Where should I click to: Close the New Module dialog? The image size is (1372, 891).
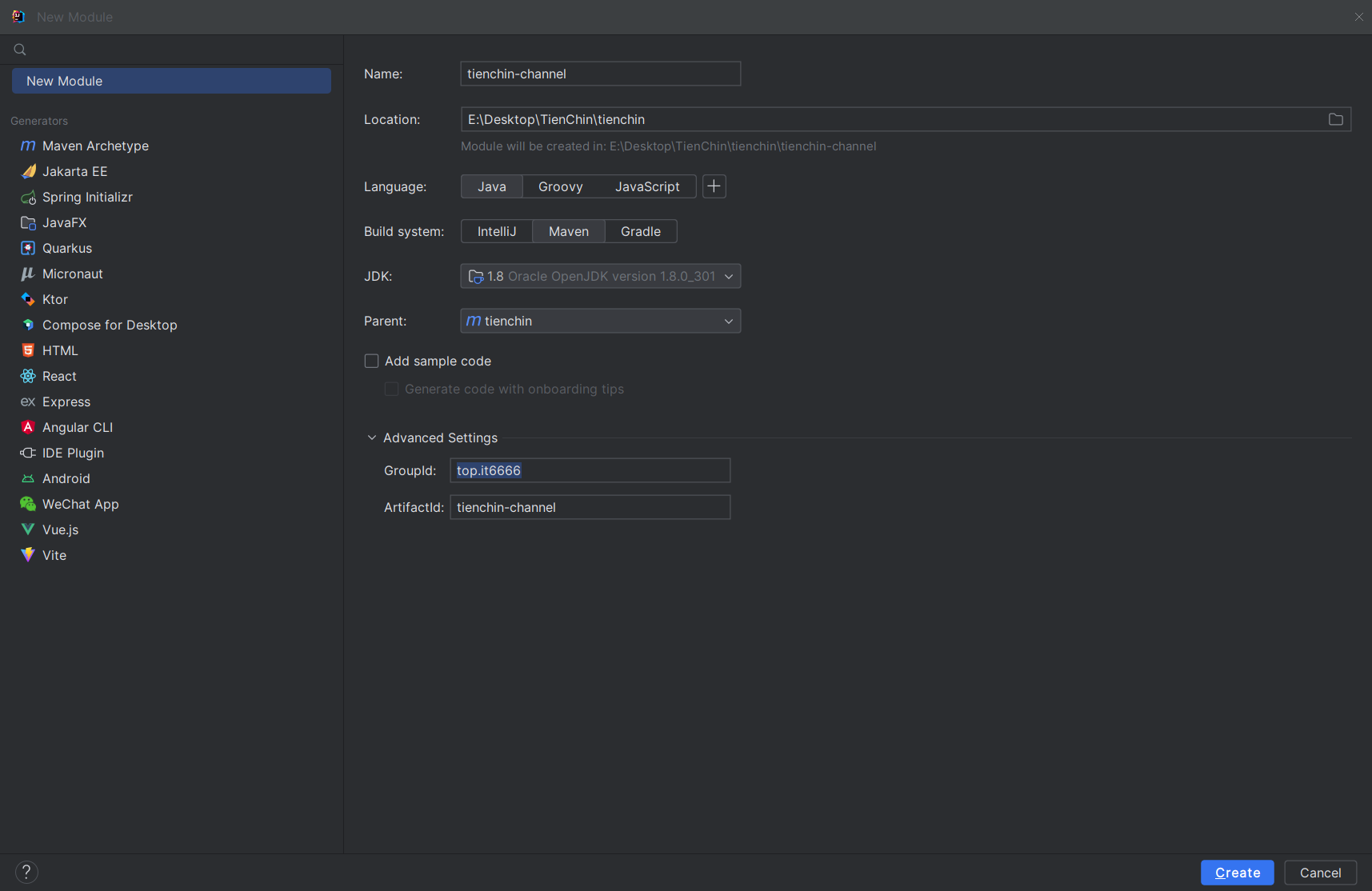click(1358, 17)
